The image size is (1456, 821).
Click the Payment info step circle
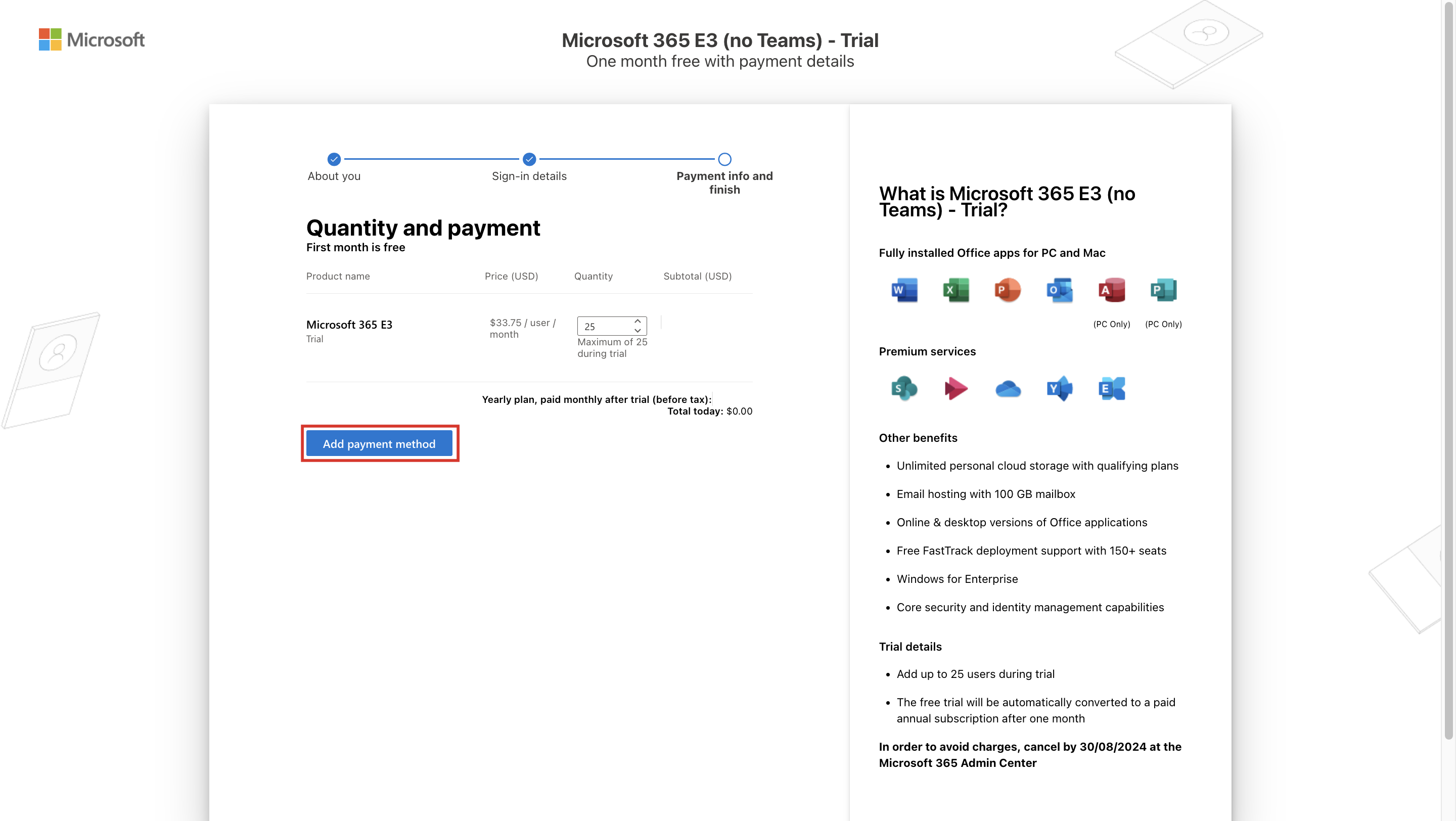click(724, 159)
